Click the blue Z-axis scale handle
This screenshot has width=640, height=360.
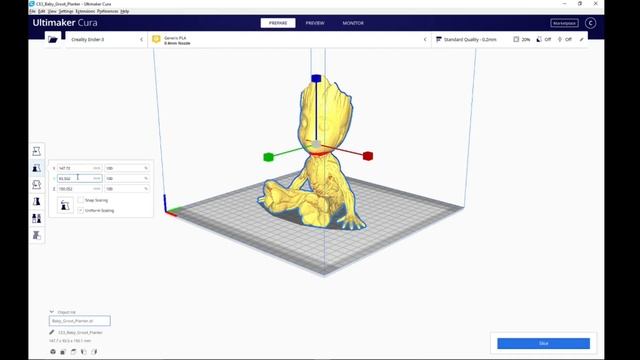click(316, 78)
